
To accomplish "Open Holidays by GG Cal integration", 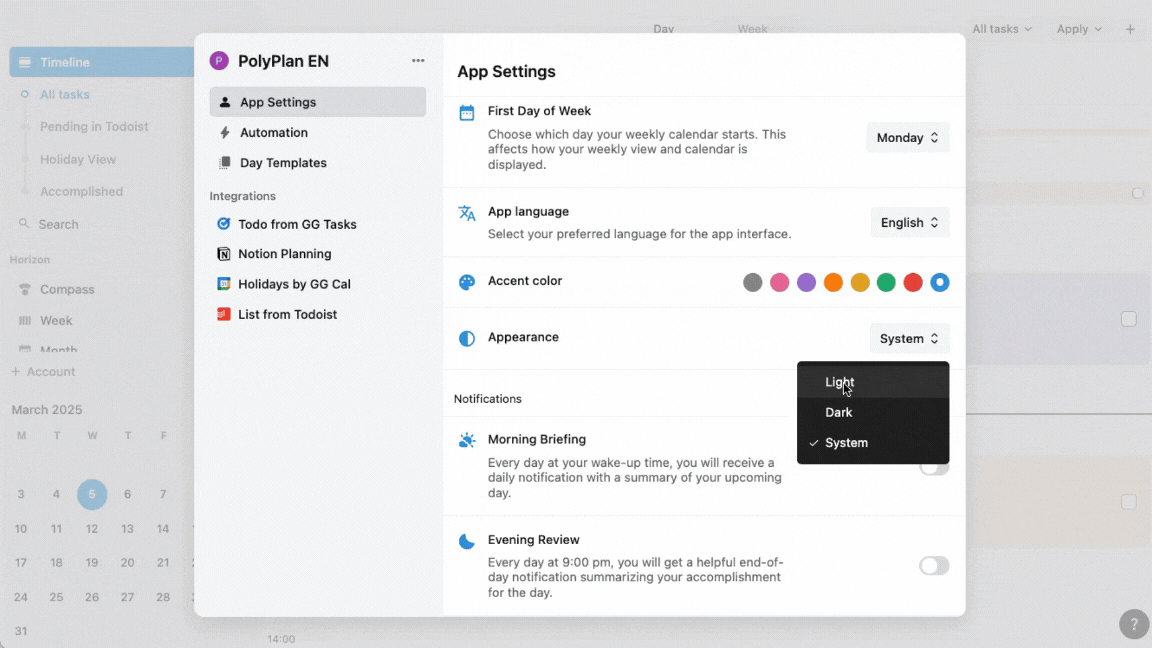I will (294, 284).
